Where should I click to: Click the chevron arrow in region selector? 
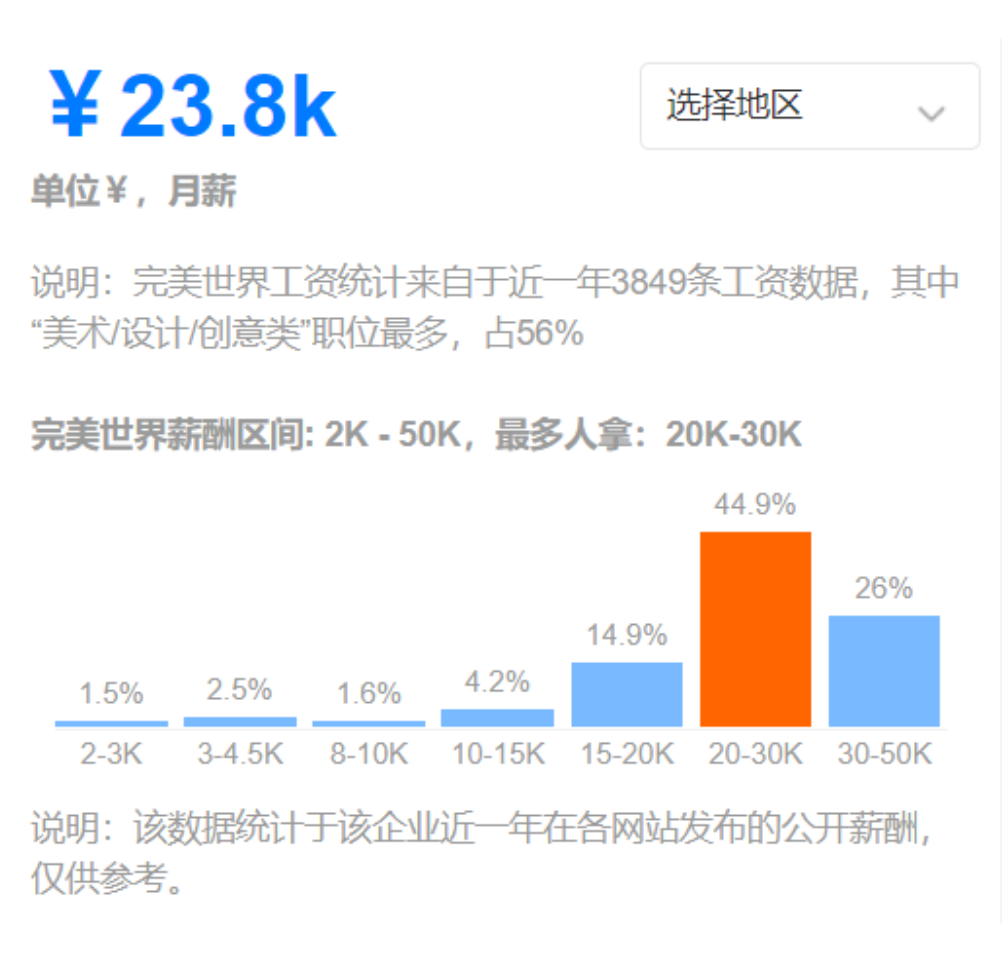pyautogui.click(x=930, y=114)
